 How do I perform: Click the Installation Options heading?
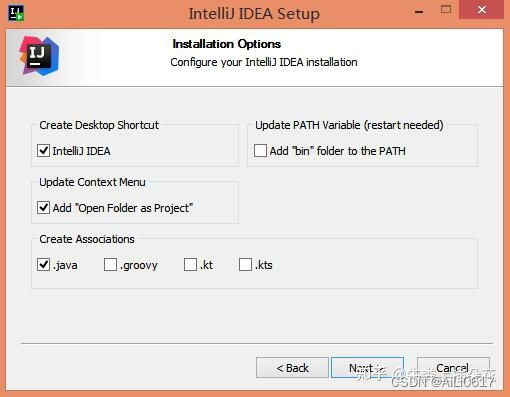pos(227,44)
